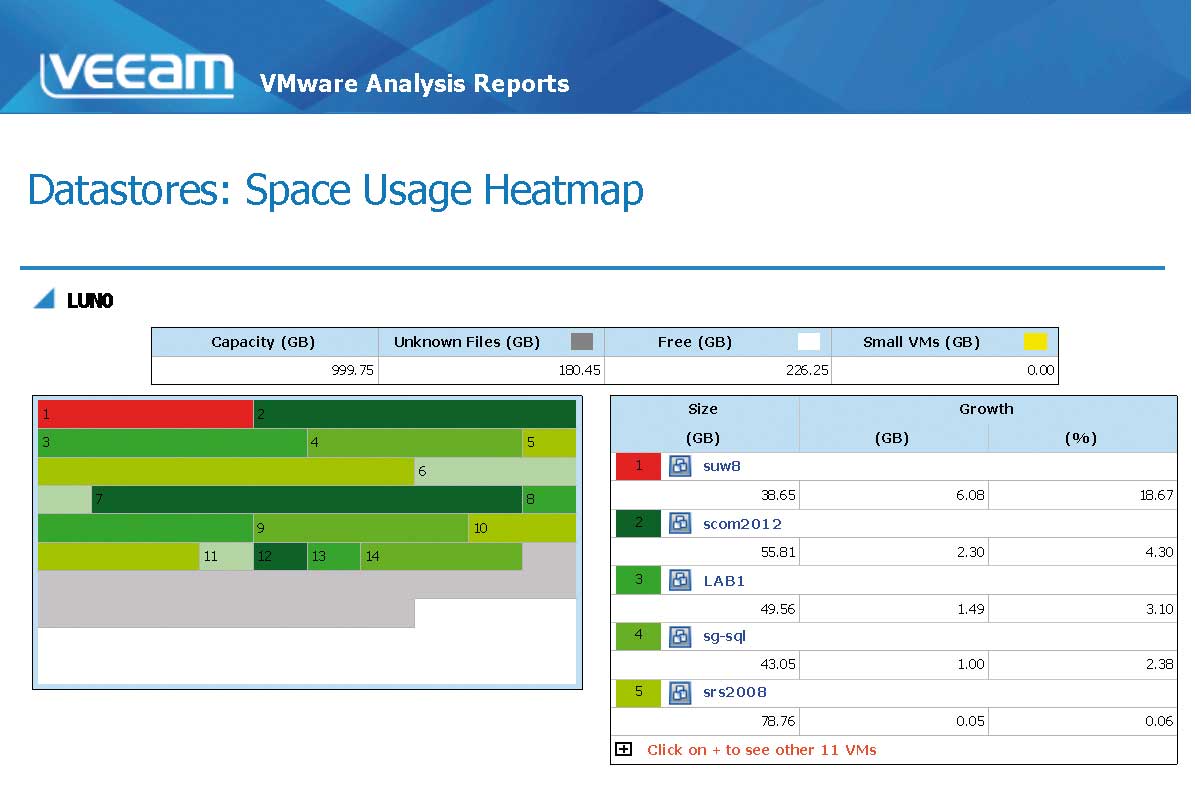Screen dimensions: 1195x788
Task: Click the VM icon next to LAB1
Action: [680, 580]
